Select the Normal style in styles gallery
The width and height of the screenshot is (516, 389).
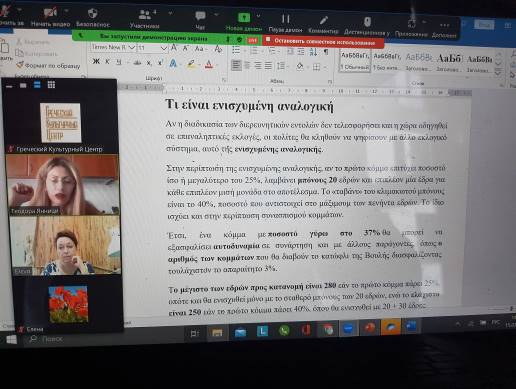pos(355,60)
